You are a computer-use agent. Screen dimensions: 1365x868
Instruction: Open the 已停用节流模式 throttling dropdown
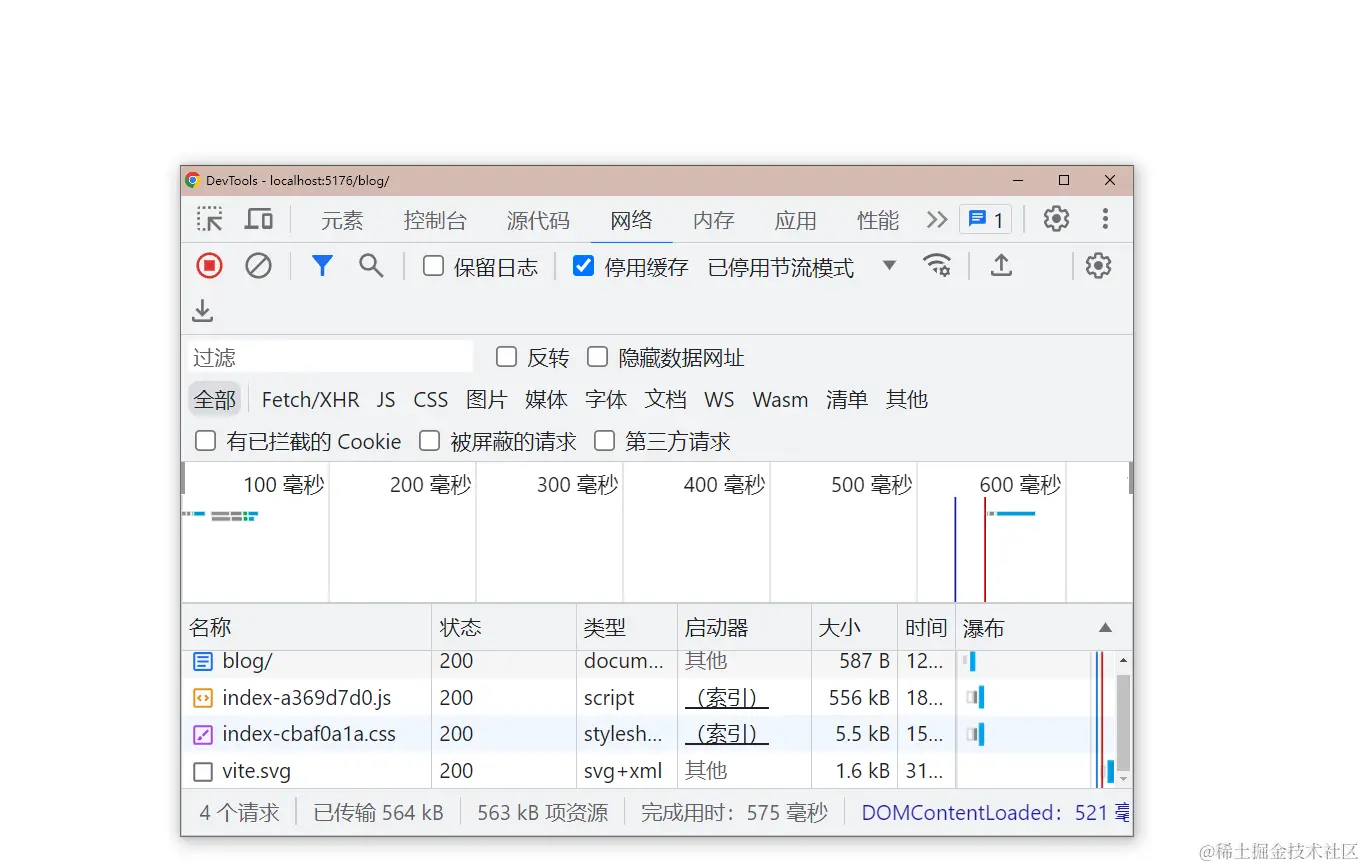[x=802, y=267]
